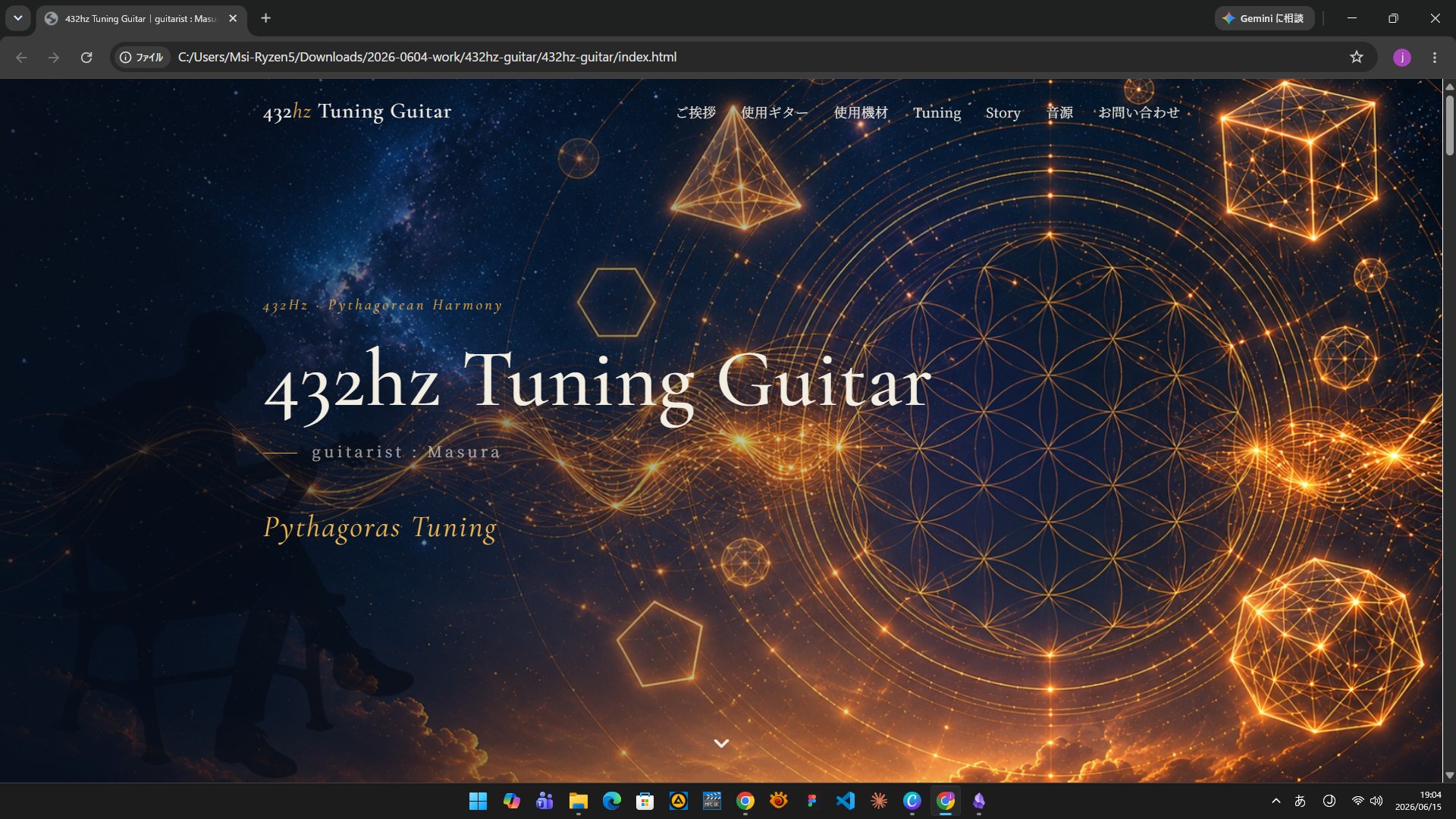The height and width of the screenshot is (840, 1456).
Task: Toggle the Japanese IME あ indicator
Action: (x=1301, y=801)
